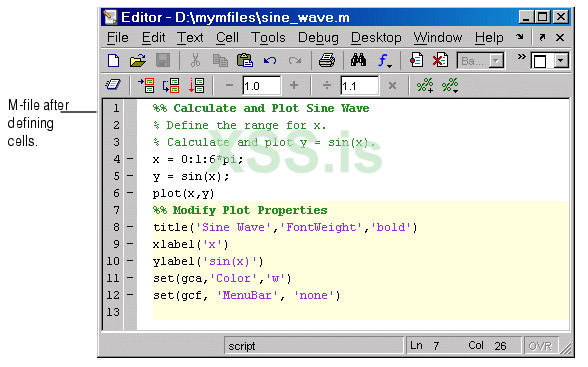Evaluate current cell icon
This screenshot has height=367, width=588.
click(x=146, y=85)
